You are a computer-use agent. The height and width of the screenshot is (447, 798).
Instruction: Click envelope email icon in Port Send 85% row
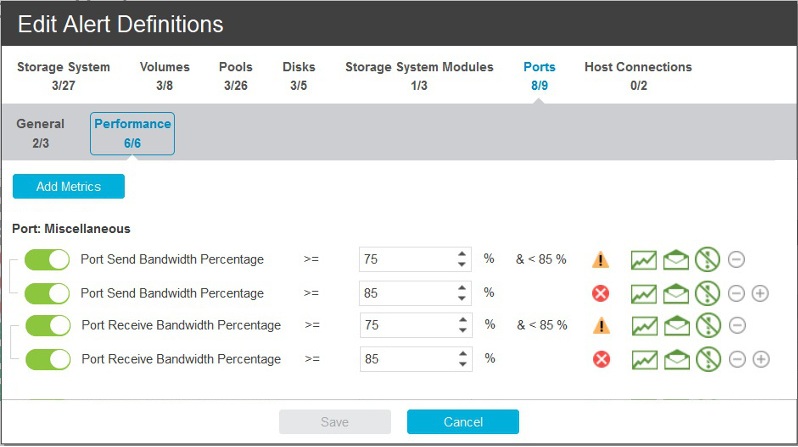[676, 293]
